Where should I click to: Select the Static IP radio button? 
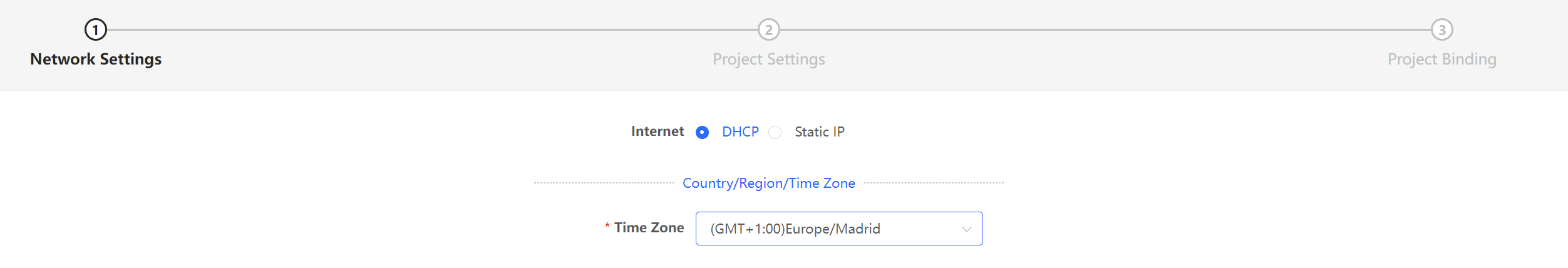(x=775, y=132)
